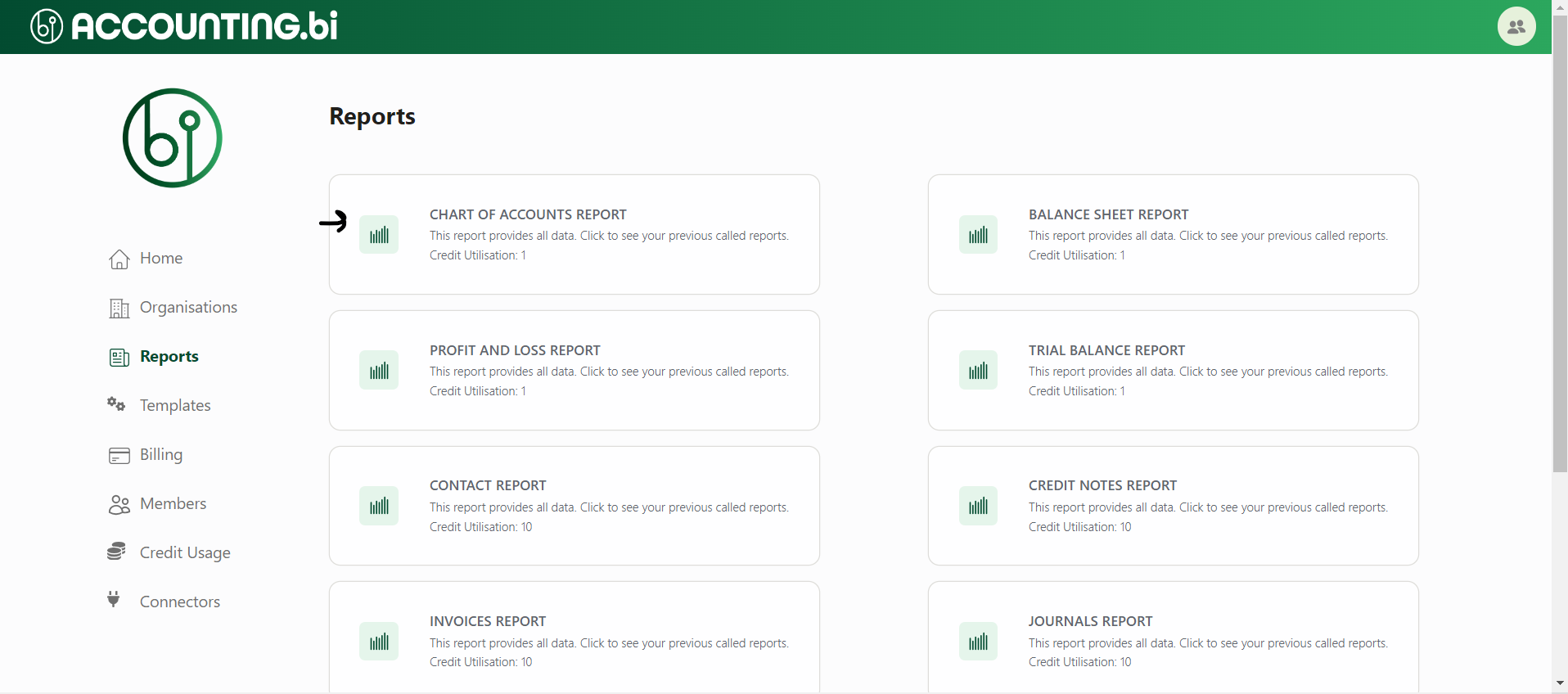Screen dimensions: 1568x694
Task: Open CREDIT NOTES REPORT title
Action: [1102, 485]
